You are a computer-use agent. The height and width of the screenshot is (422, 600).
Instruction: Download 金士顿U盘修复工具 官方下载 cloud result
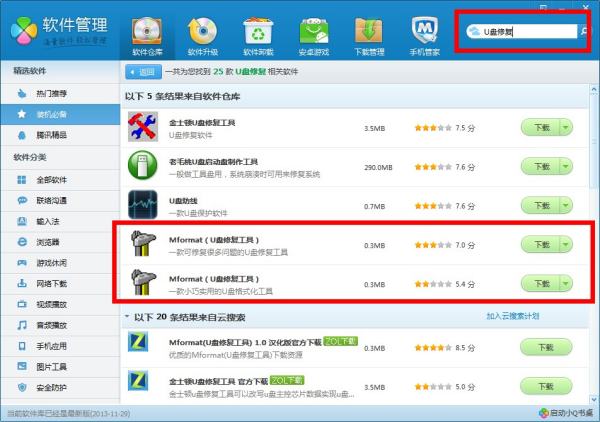point(546,386)
